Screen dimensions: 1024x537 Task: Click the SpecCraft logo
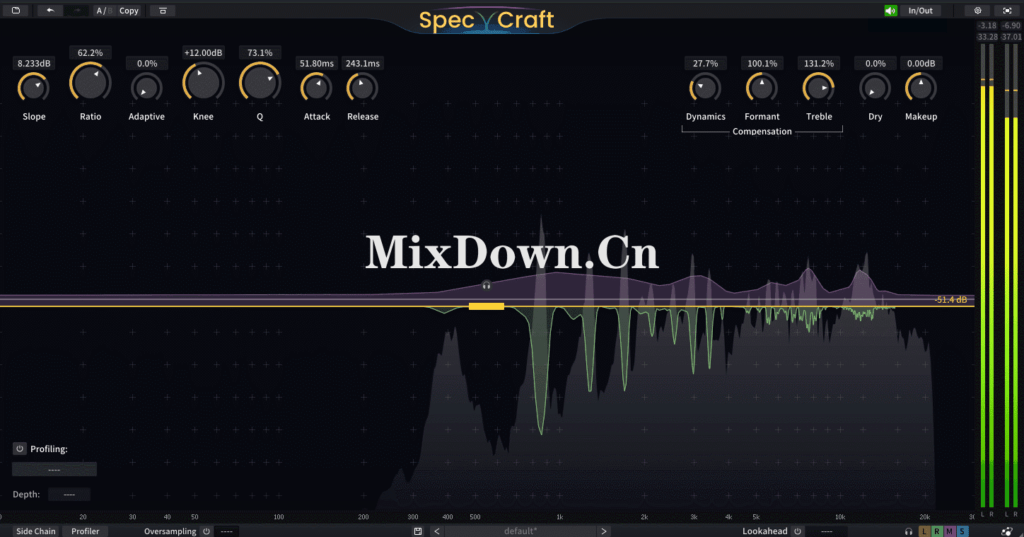coord(487,20)
